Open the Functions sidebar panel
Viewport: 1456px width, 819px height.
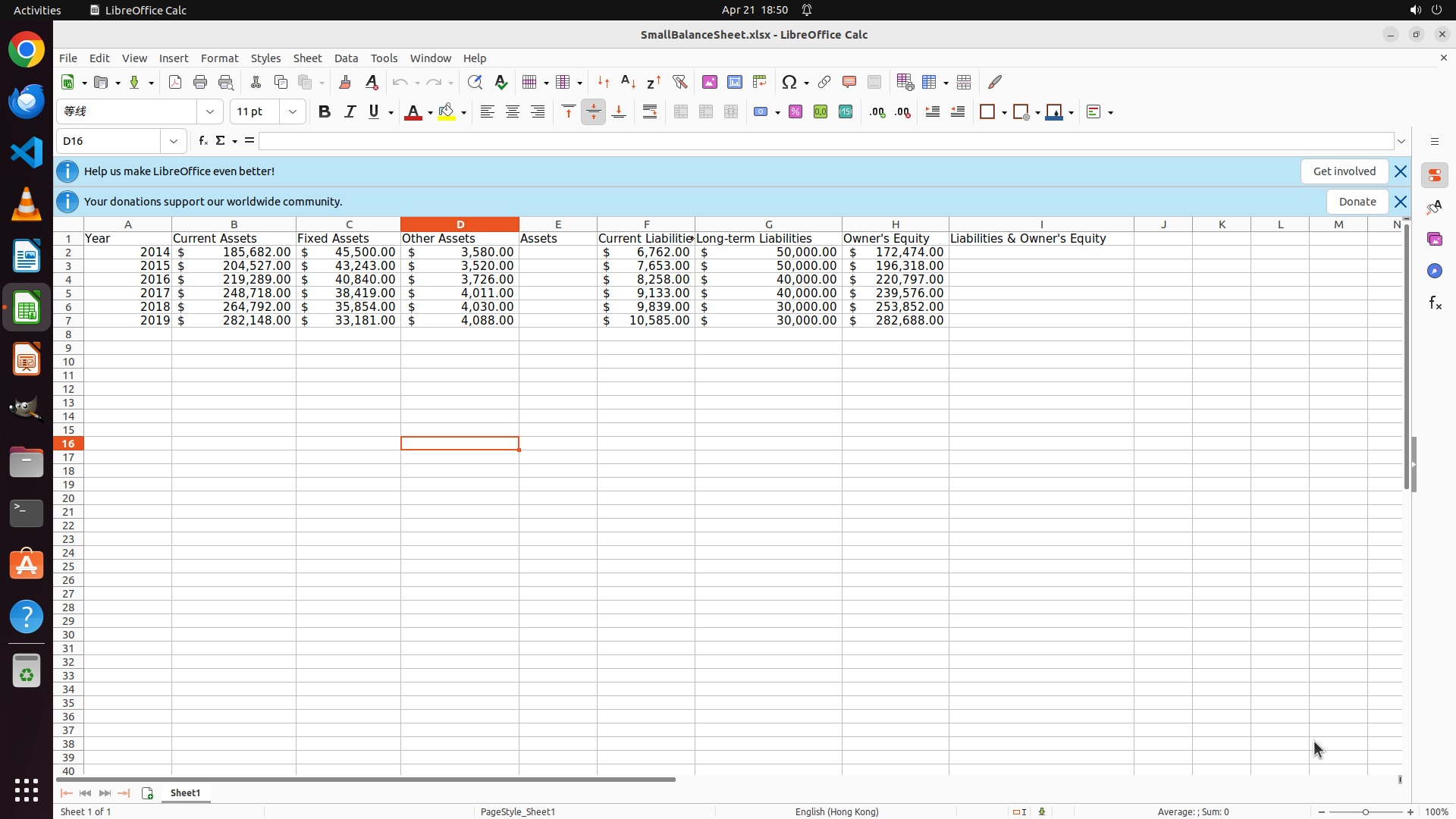click(1435, 303)
